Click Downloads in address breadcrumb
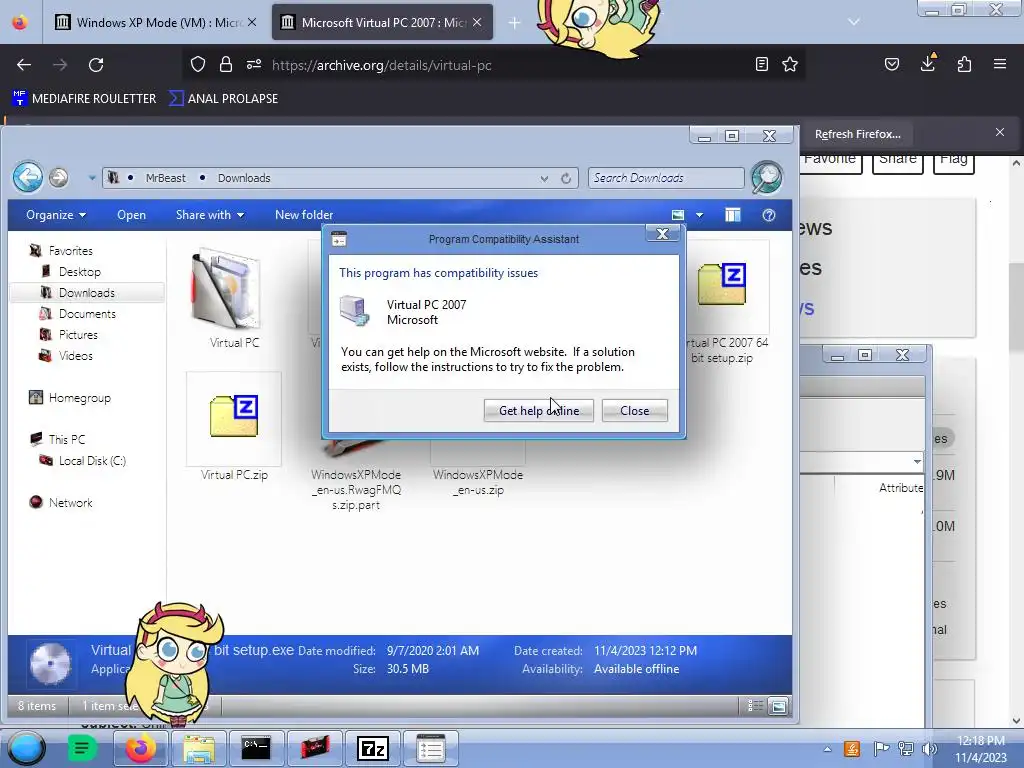This screenshot has height=768, width=1024. tap(244, 178)
